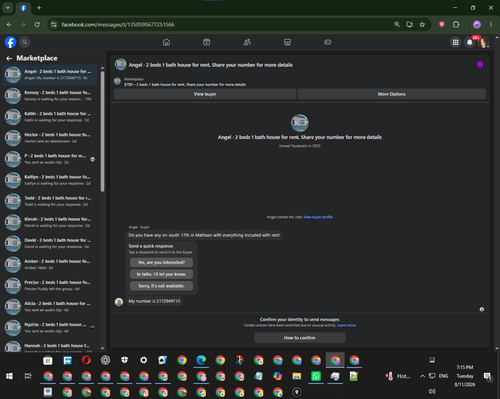The height and width of the screenshot is (399, 500).
Task: Click the ENG language indicator
Action: (443, 376)
